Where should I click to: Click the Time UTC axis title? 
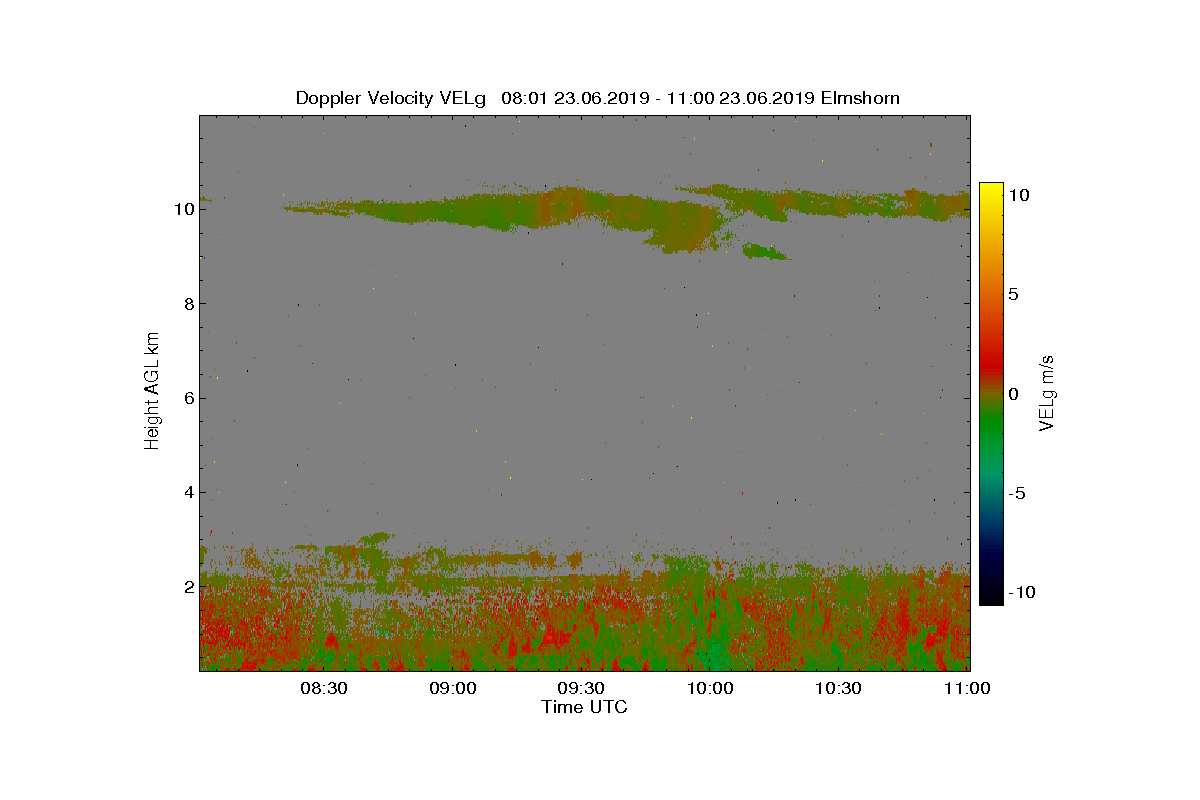[x=585, y=707]
